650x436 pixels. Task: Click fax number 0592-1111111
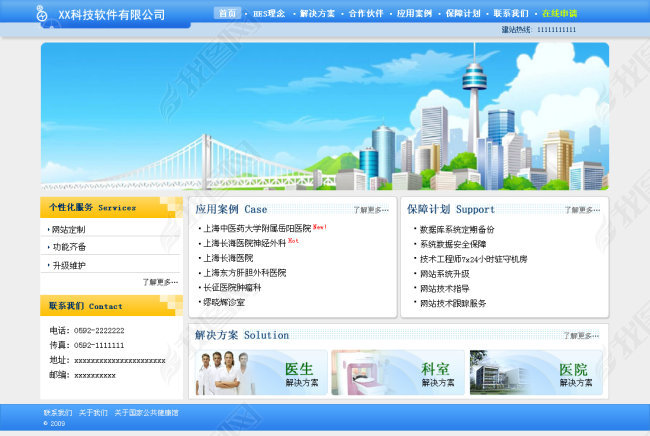coord(99,345)
